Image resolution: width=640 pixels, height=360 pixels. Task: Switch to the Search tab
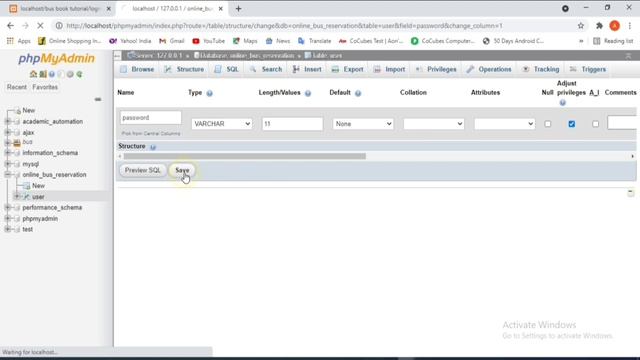(x=266, y=69)
